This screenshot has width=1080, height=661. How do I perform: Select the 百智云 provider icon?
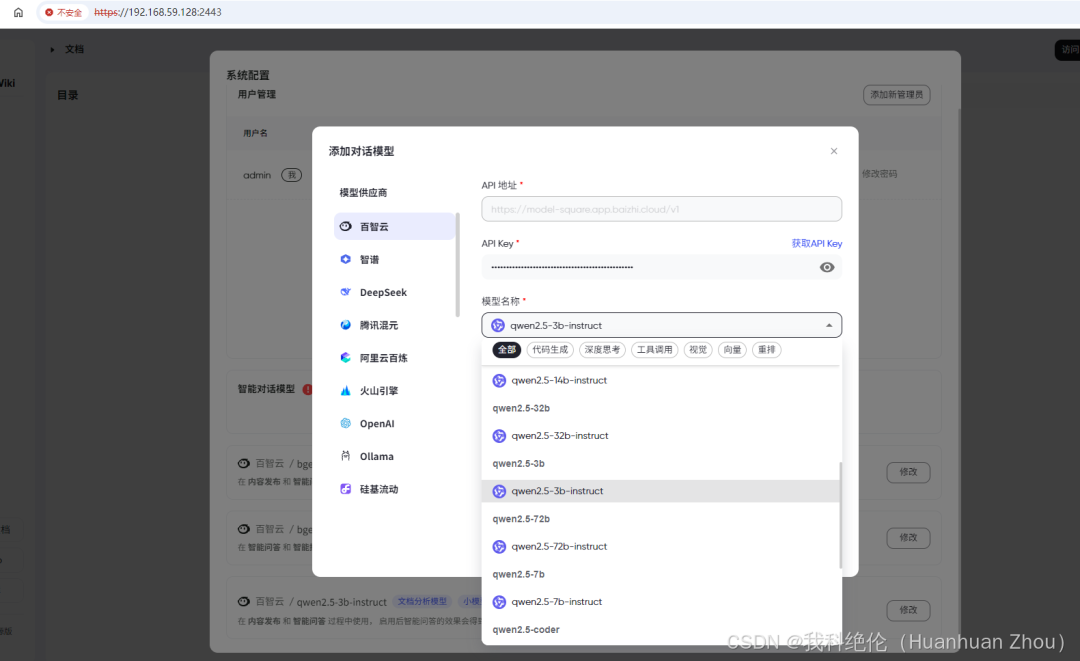pos(346,226)
